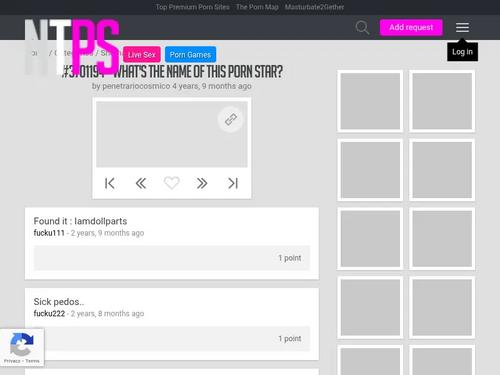Click the '2 years, 9 months ago' timestamp
500x375 pixels.
(x=107, y=233)
